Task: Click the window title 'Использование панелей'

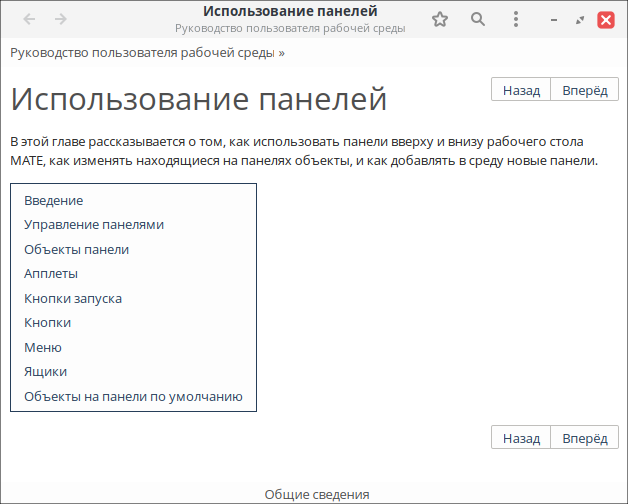Action: pos(290,11)
